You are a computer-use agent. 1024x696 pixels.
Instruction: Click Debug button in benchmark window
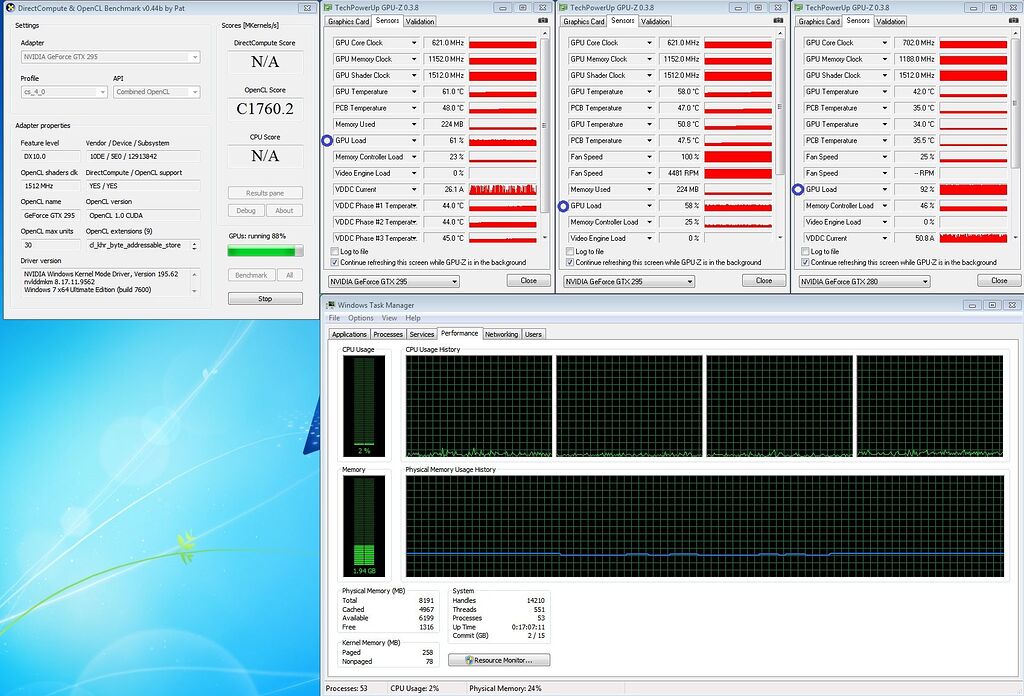click(246, 211)
